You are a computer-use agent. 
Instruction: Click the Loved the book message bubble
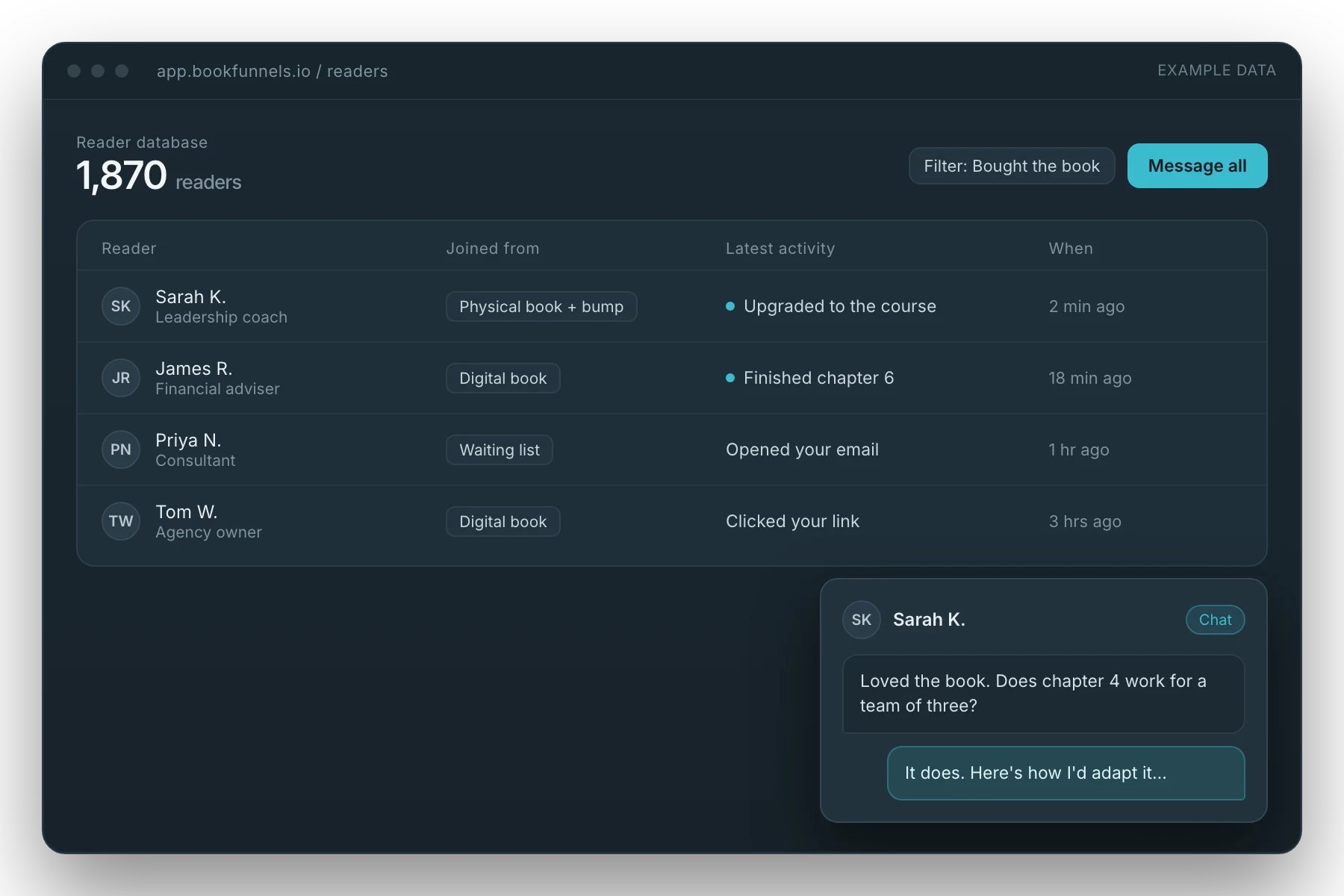pyautogui.click(x=1043, y=694)
